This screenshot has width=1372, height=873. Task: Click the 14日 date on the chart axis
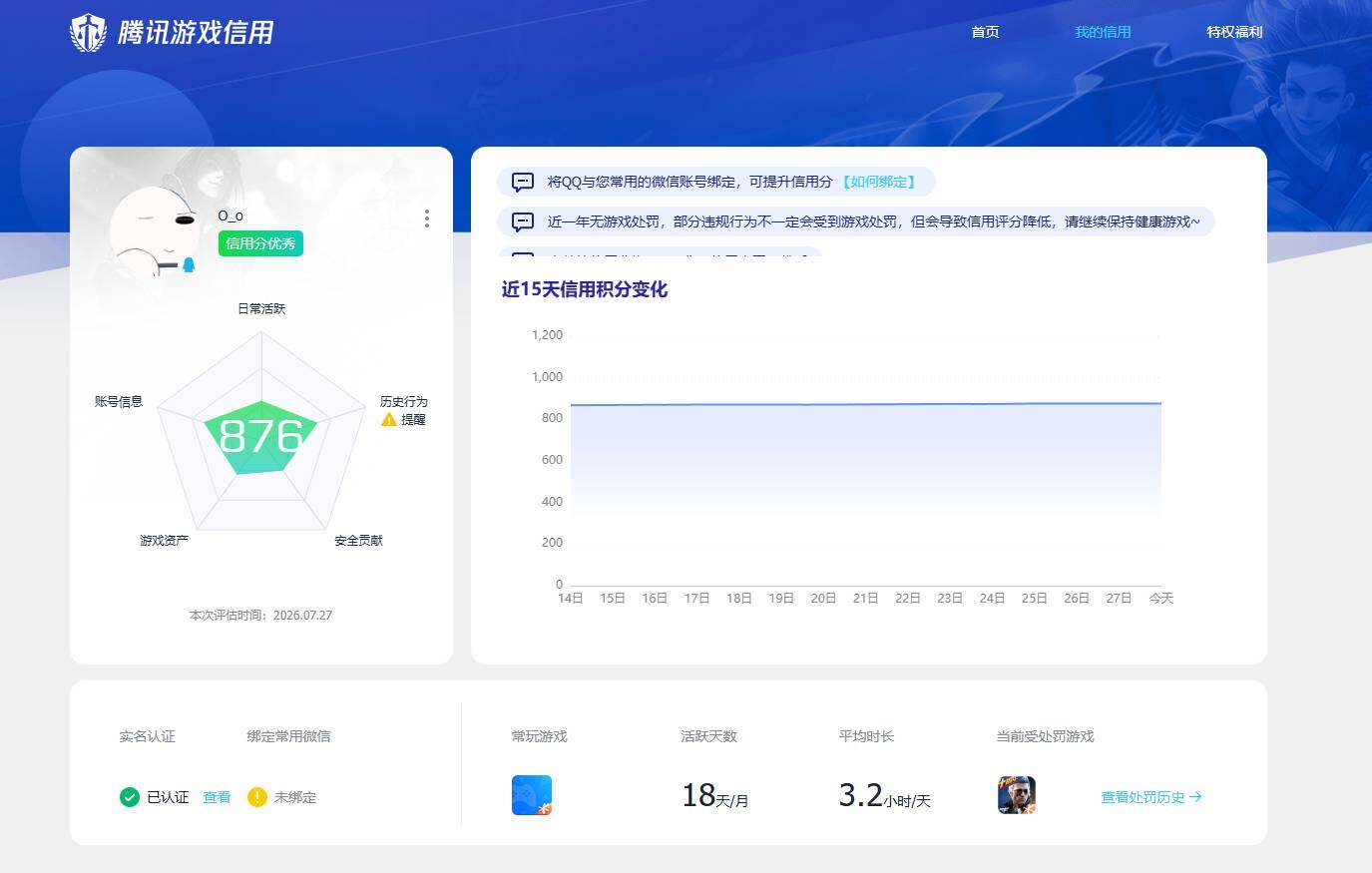(571, 599)
